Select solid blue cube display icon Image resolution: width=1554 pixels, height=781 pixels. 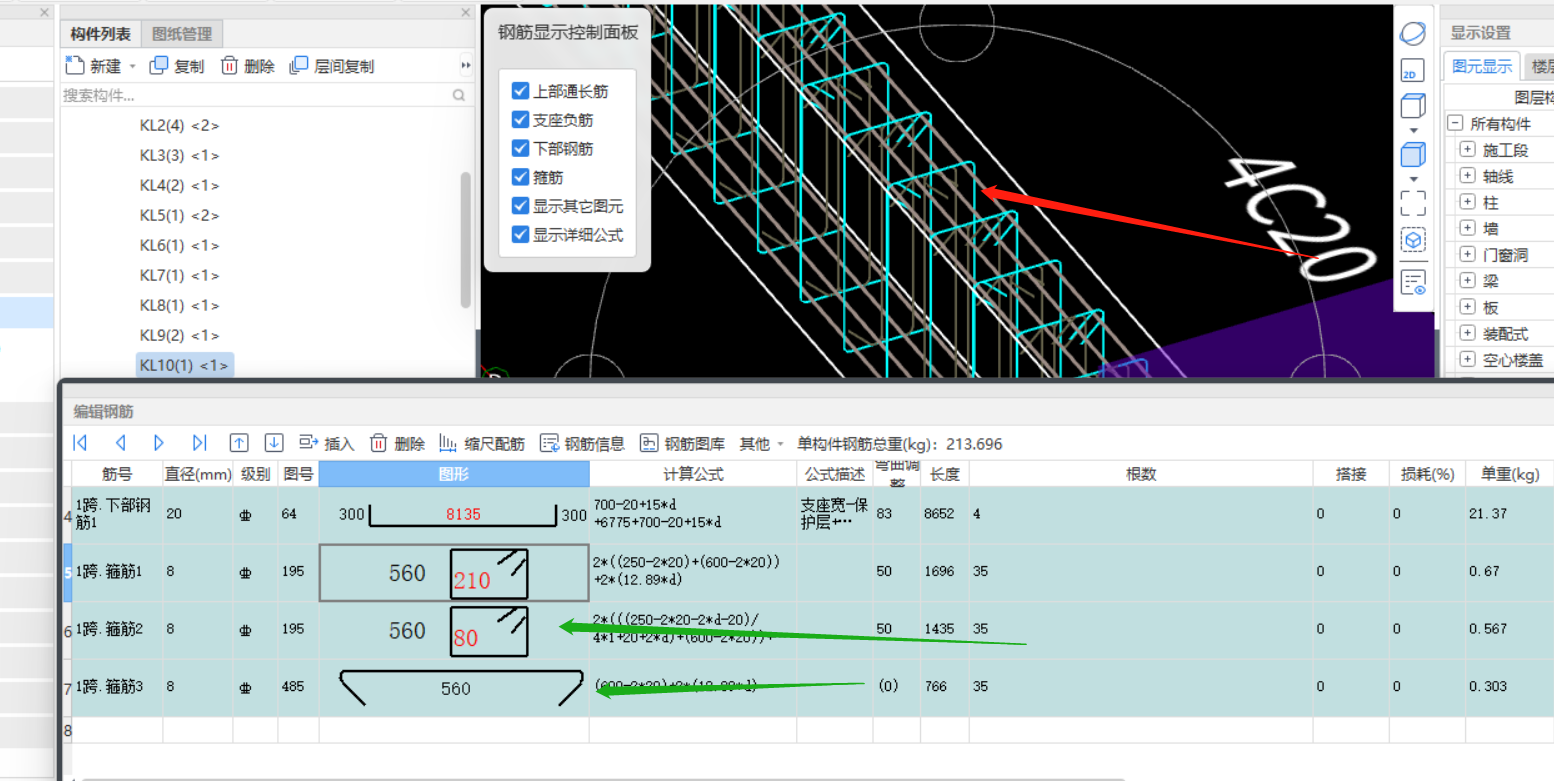pos(1412,155)
